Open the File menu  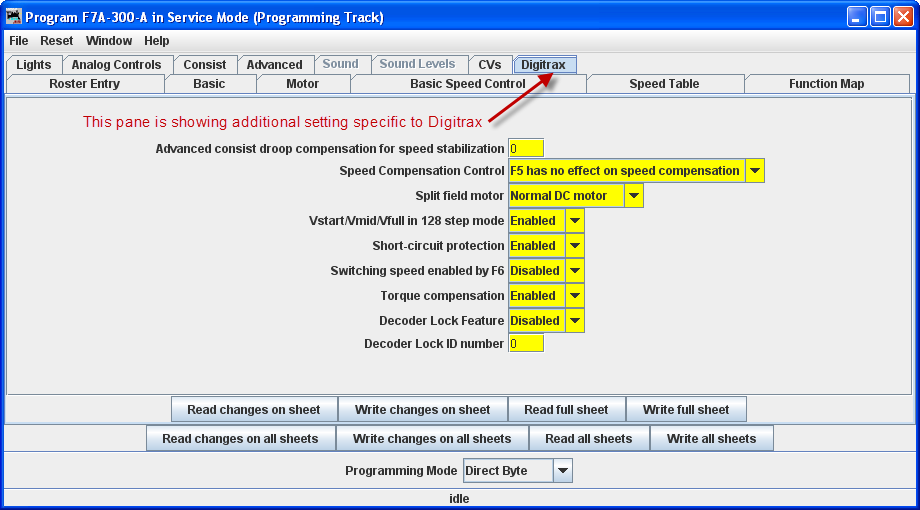[x=19, y=41]
